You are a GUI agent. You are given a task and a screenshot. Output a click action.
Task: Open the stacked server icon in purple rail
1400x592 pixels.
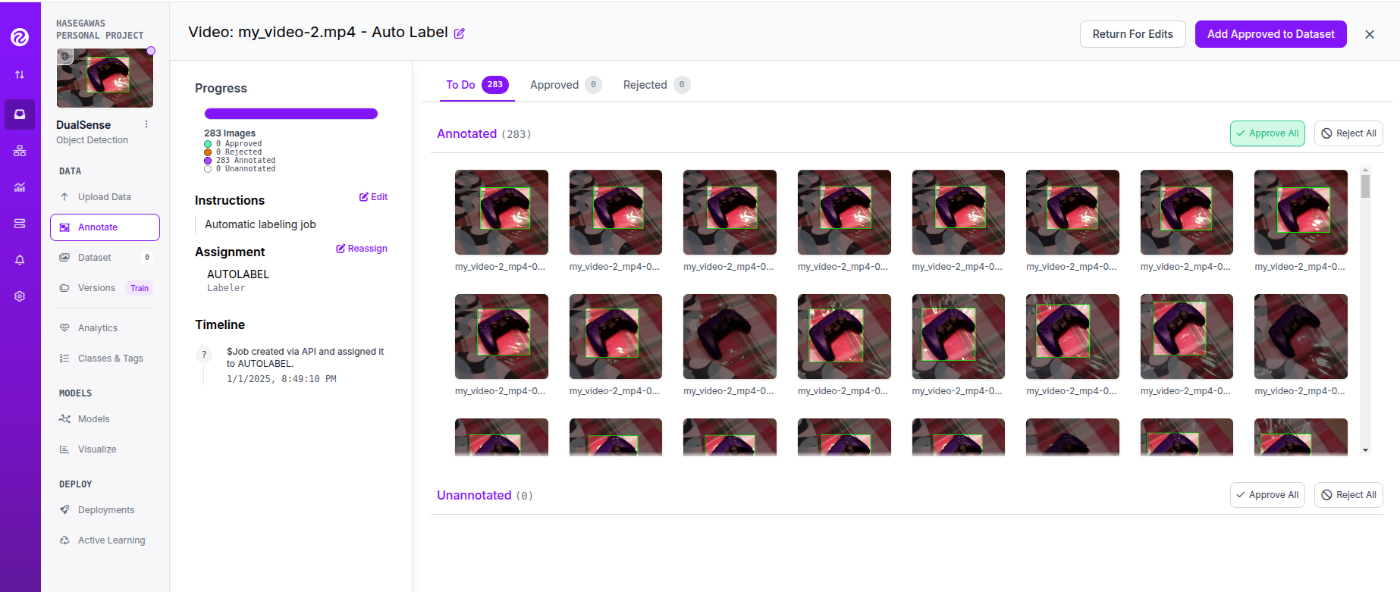click(x=19, y=223)
